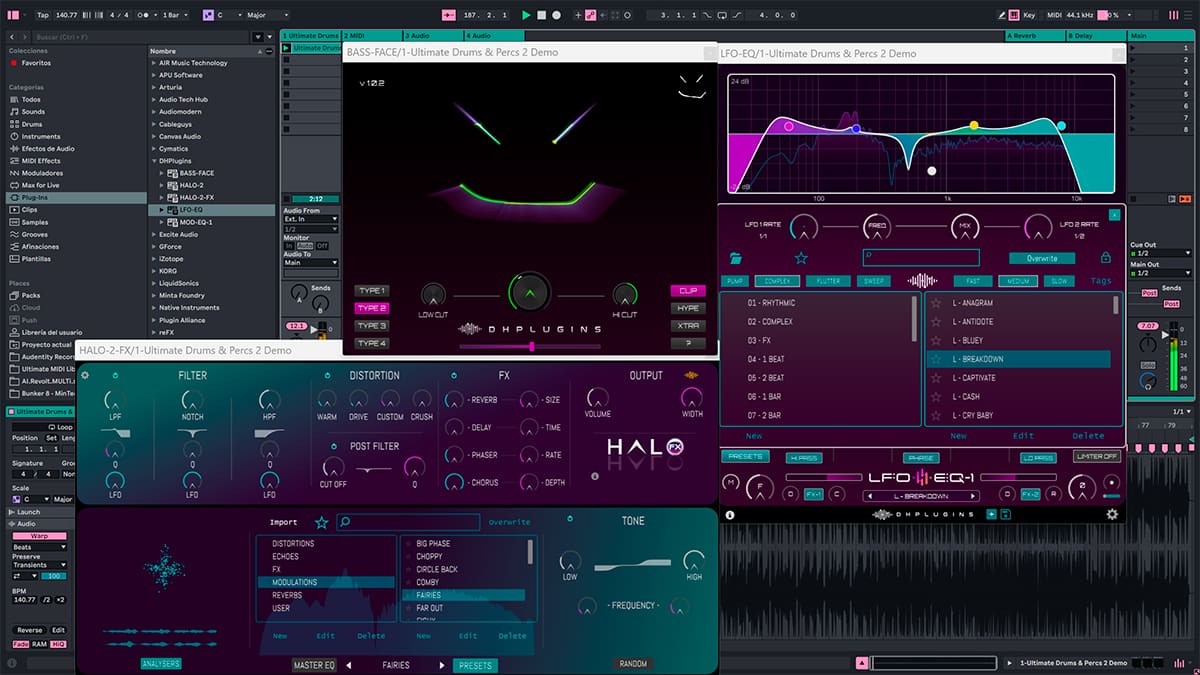Click the info icon below HALO FX logo

pos(595,476)
